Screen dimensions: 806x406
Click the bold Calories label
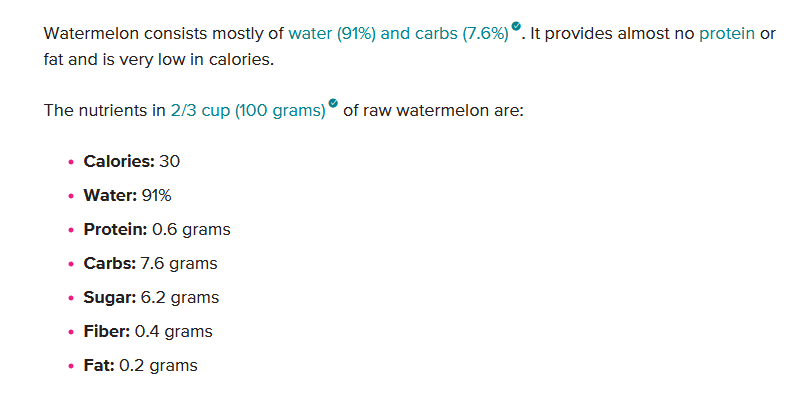pyautogui.click(x=118, y=161)
